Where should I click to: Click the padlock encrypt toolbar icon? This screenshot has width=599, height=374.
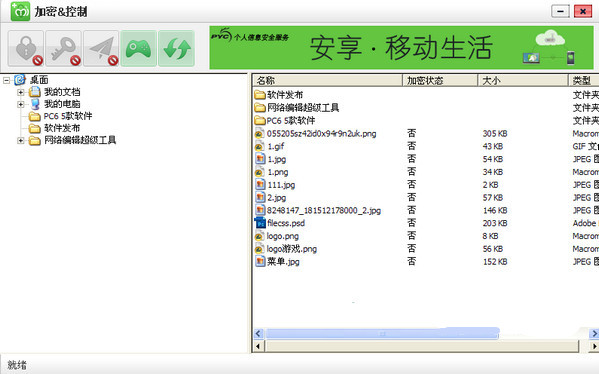tap(26, 49)
